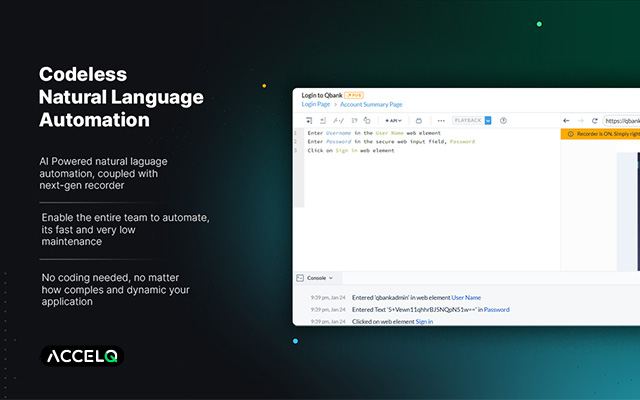Click the User Name link in console log

pos(466,297)
